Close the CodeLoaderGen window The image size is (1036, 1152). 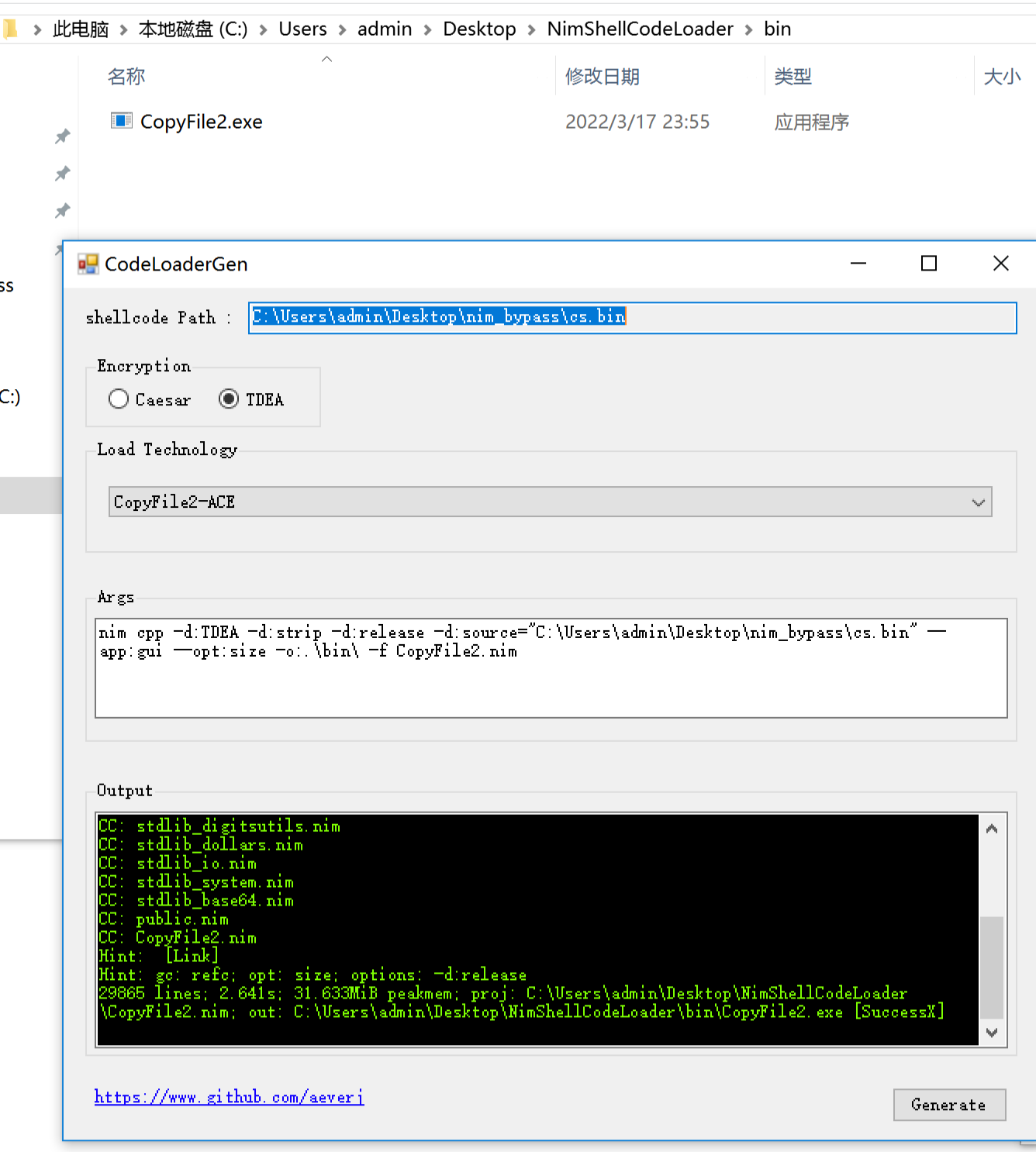(x=1001, y=264)
